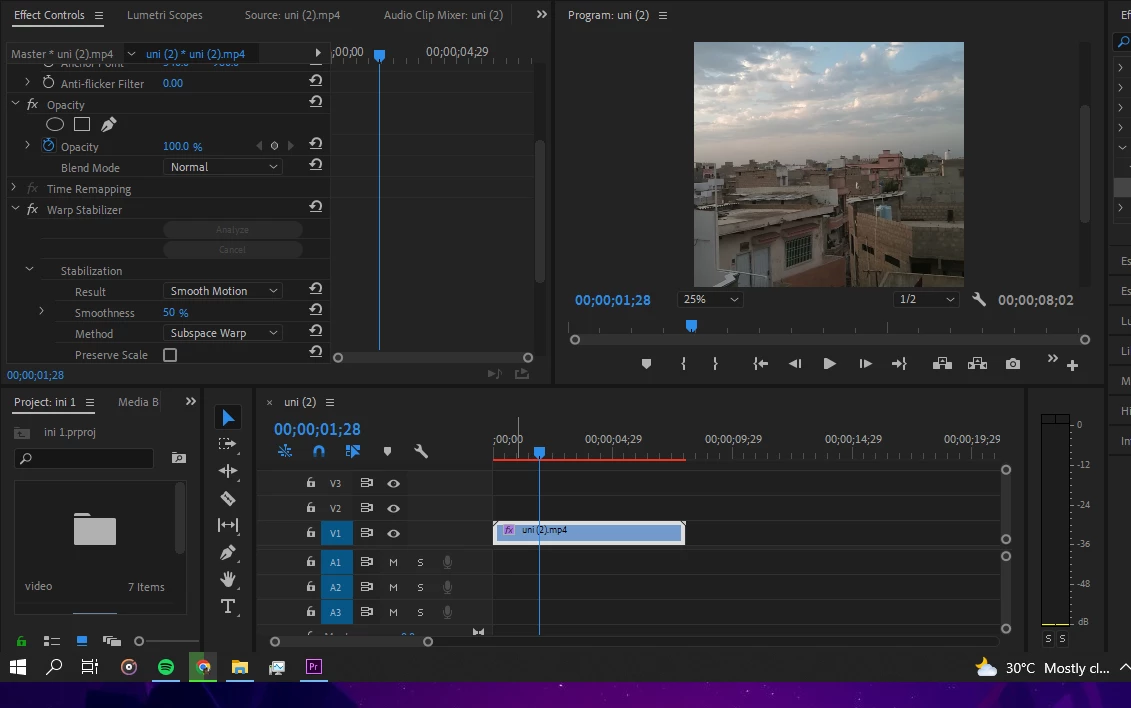Open File Explorer from the taskbar

(239, 667)
